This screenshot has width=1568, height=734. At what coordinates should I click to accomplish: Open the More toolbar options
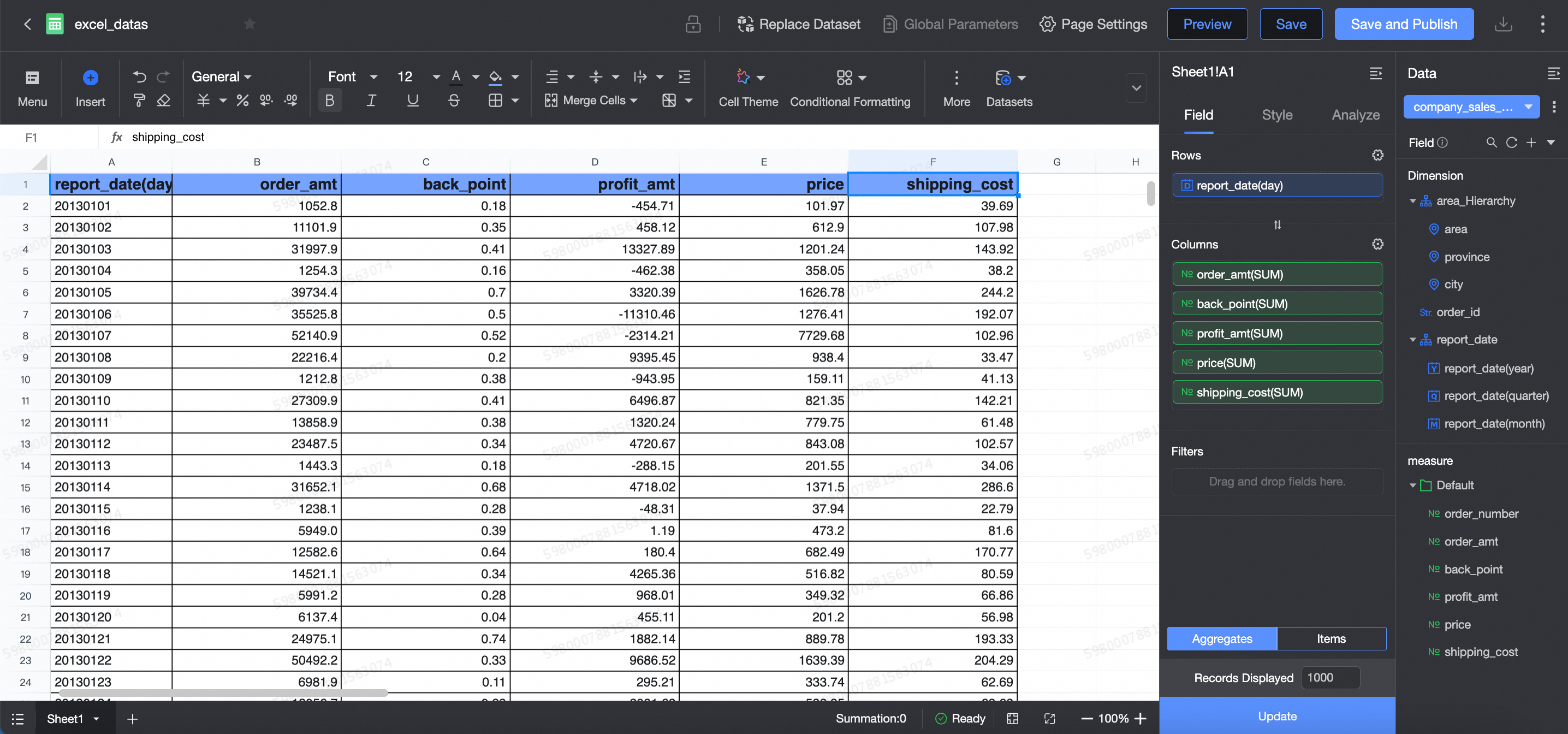957,88
